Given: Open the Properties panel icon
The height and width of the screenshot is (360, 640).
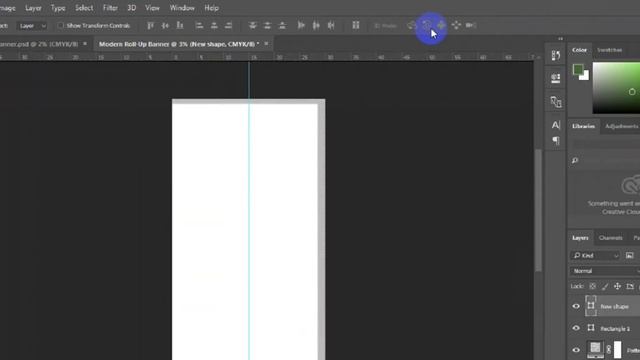Looking at the screenshot, I should 556,78.
